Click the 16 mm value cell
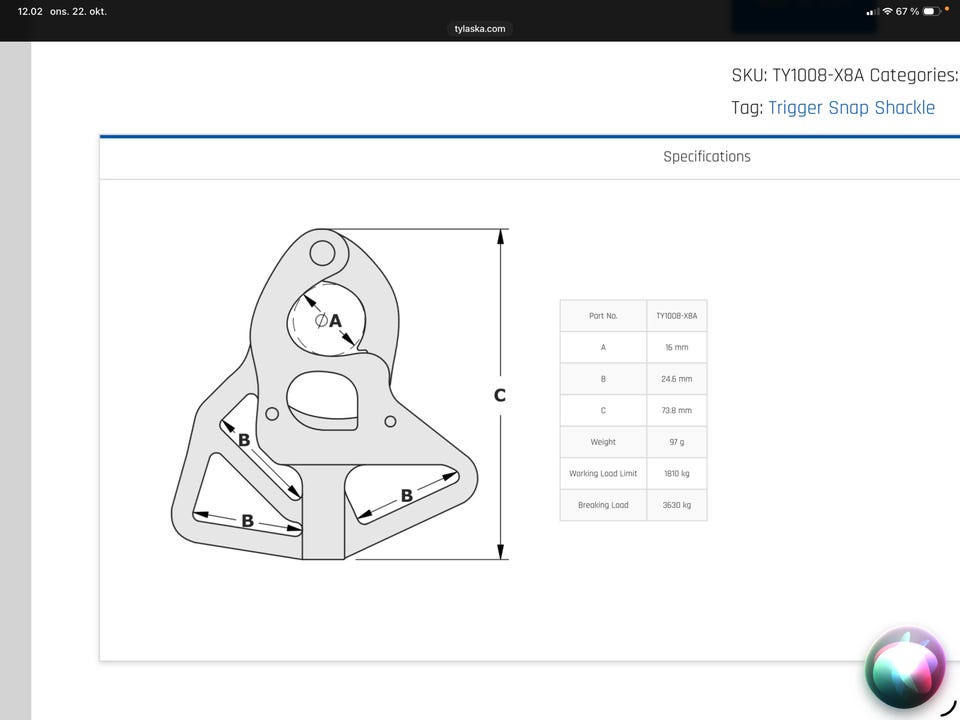 point(677,347)
